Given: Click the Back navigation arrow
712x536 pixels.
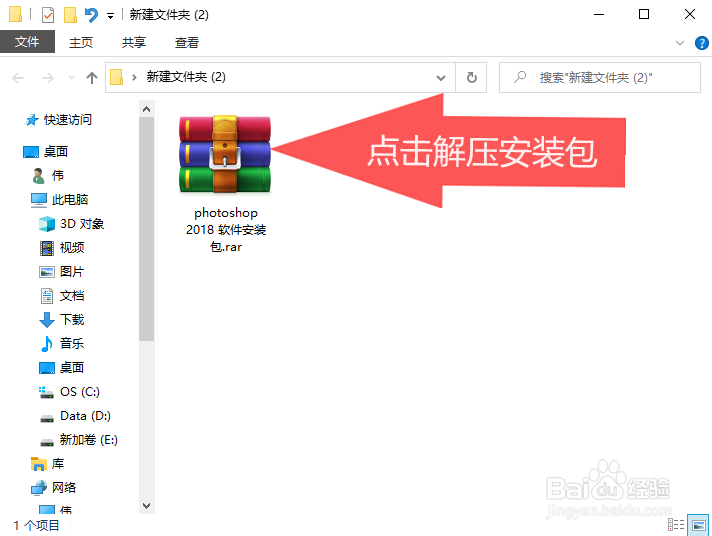Looking at the screenshot, I should (x=18, y=78).
